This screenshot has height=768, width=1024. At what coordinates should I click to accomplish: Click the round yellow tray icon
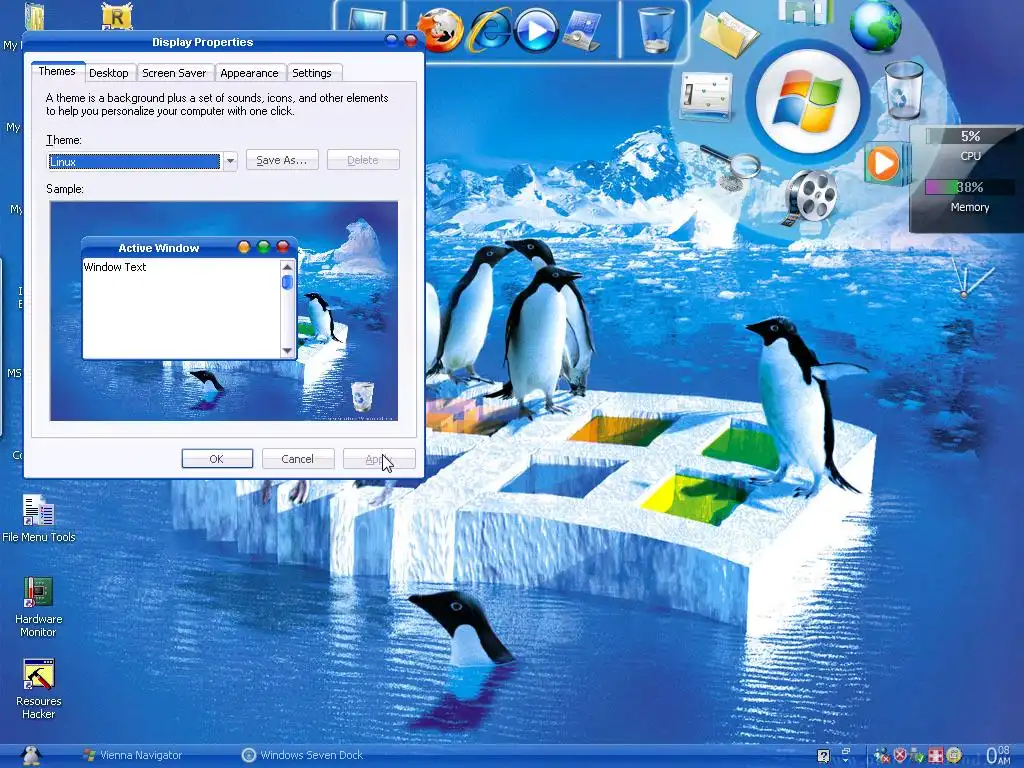click(x=954, y=756)
